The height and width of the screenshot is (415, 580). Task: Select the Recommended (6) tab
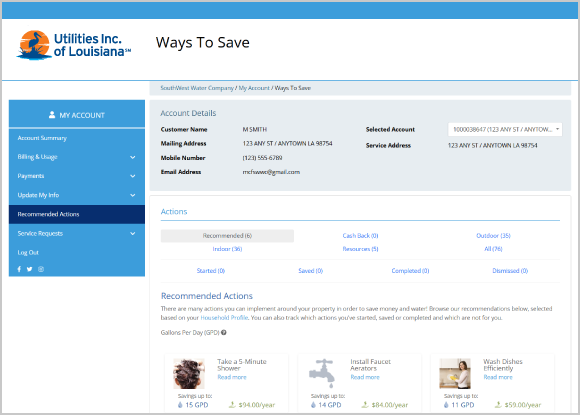pyautogui.click(x=227, y=236)
